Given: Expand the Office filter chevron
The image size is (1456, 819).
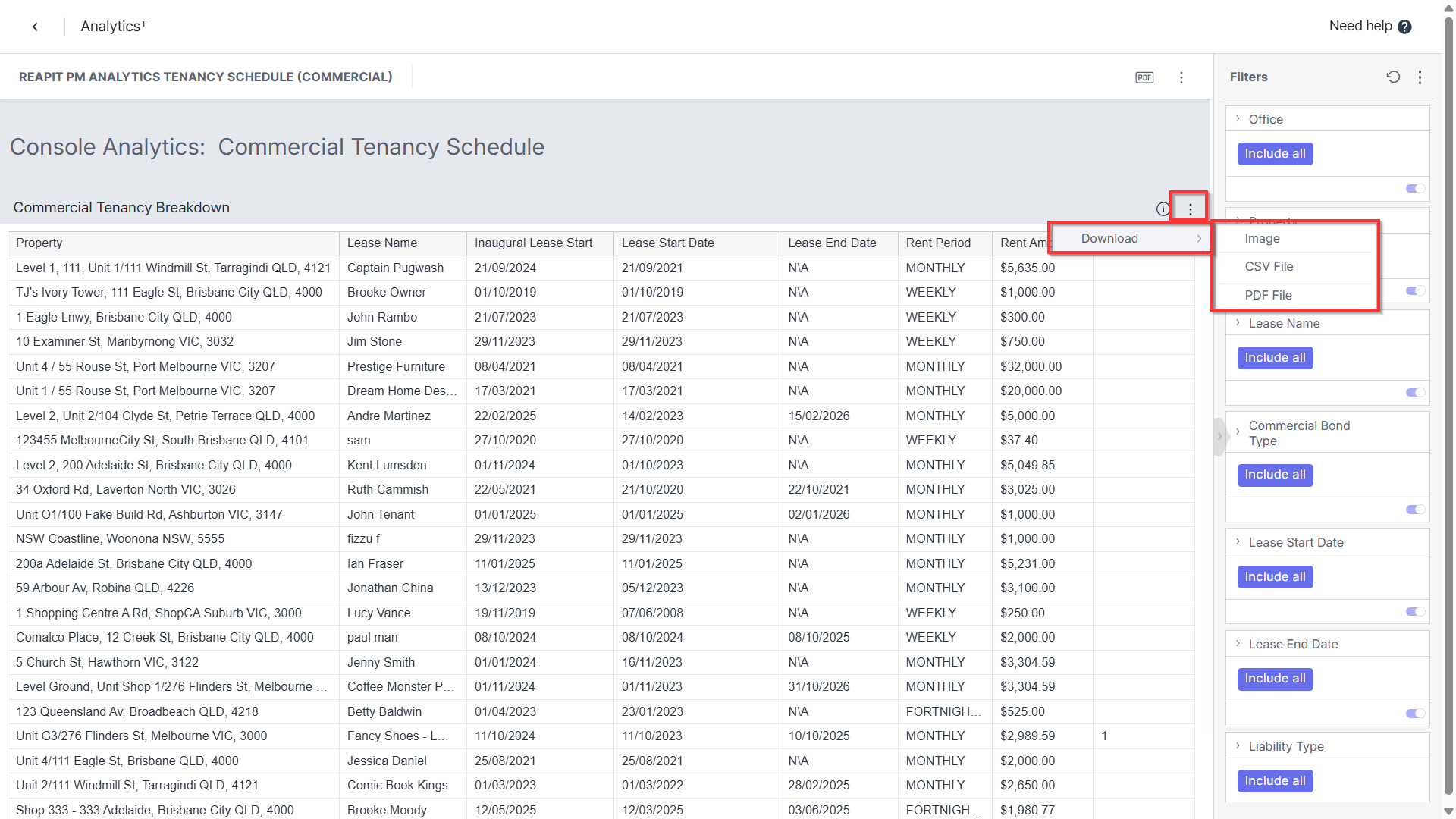Looking at the screenshot, I should [1238, 119].
